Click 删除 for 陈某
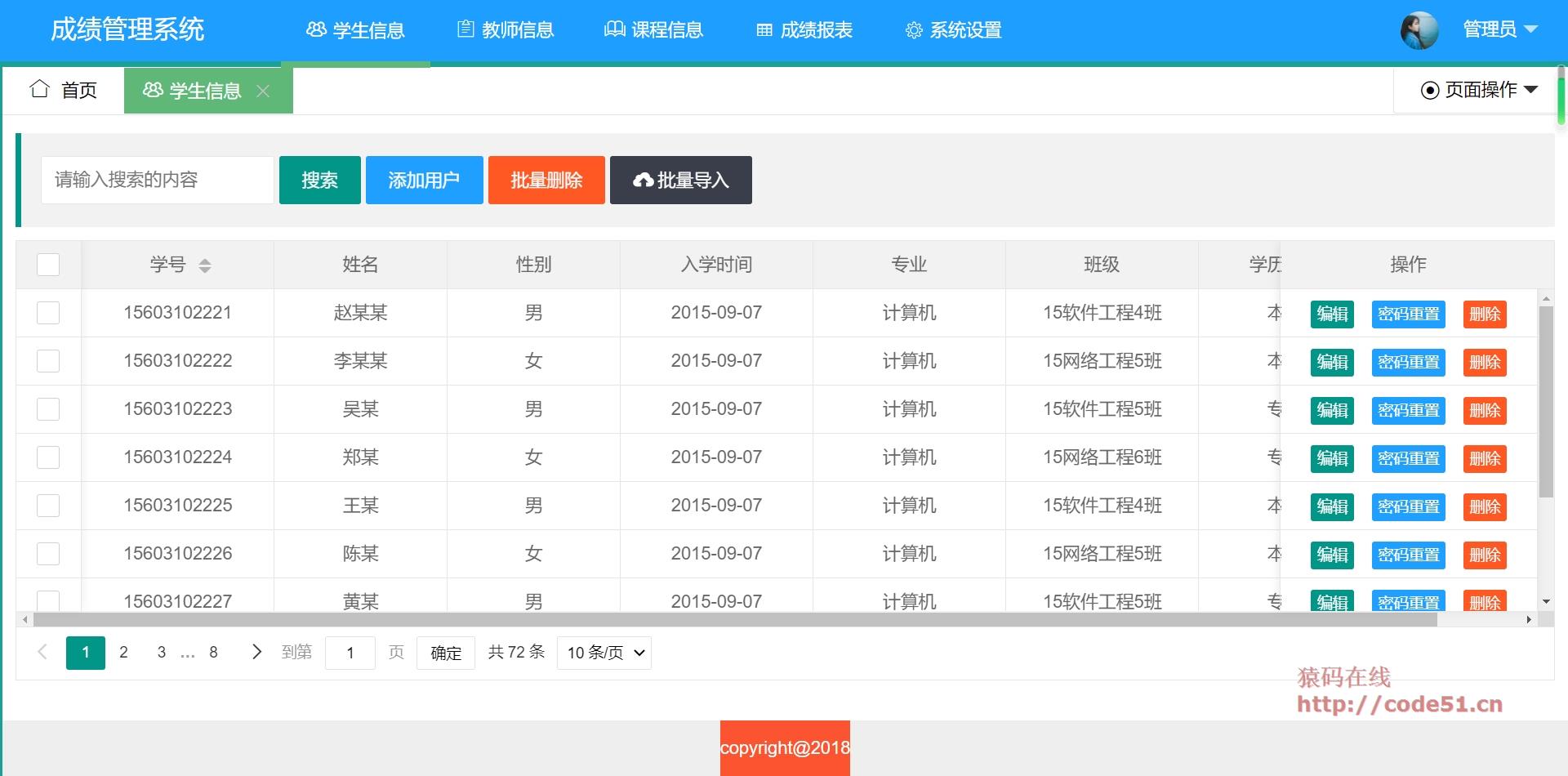The image size is (1568, 776). coord(1485,555)
